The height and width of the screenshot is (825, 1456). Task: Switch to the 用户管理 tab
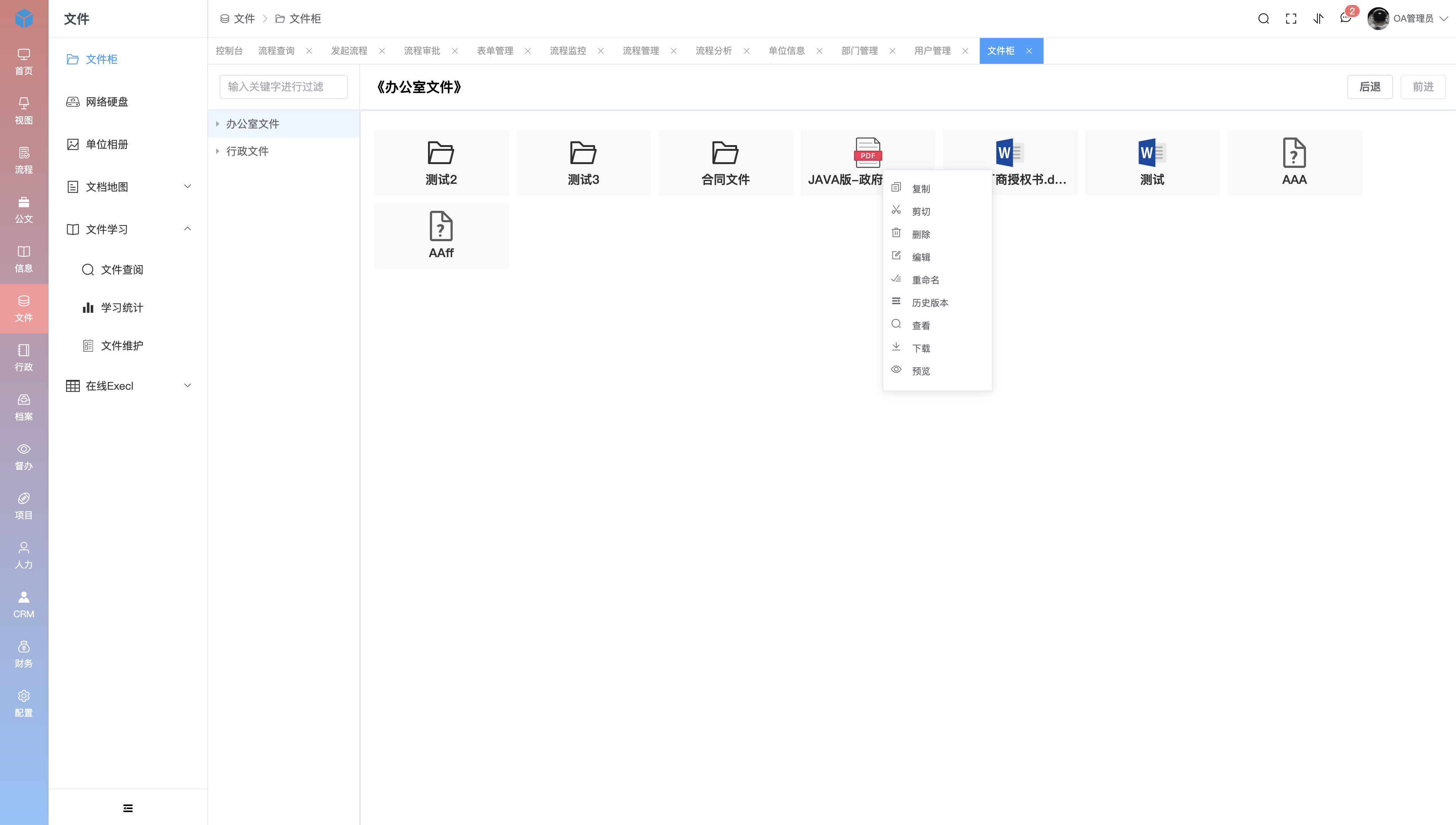(x=933, y=51)
